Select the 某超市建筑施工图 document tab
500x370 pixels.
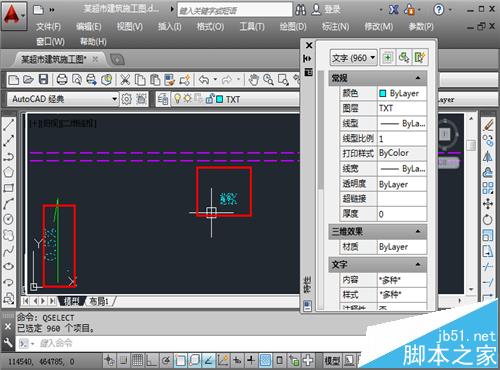pos(54,59)
